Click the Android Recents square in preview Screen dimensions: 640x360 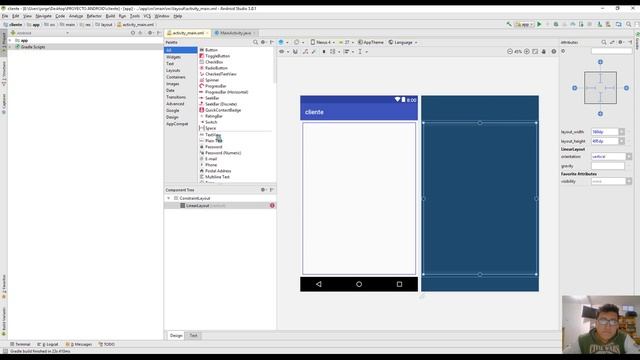pyautogui.click(x=399, y=284)
